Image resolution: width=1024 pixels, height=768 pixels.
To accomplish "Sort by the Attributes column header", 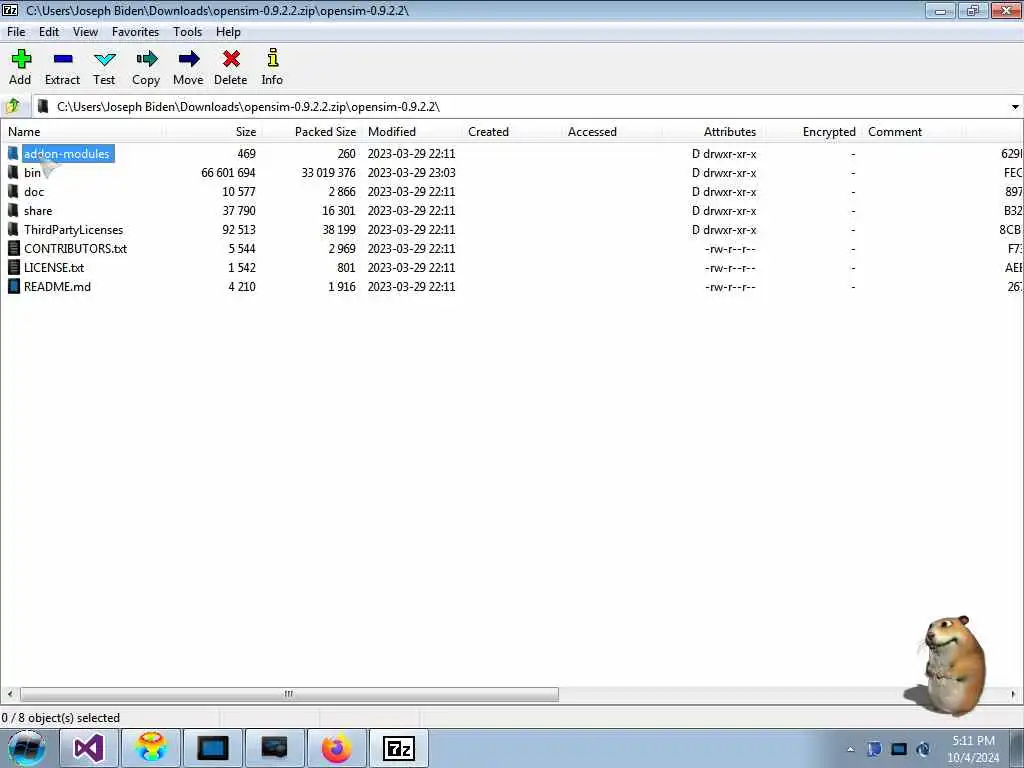I will coord(712,131).
